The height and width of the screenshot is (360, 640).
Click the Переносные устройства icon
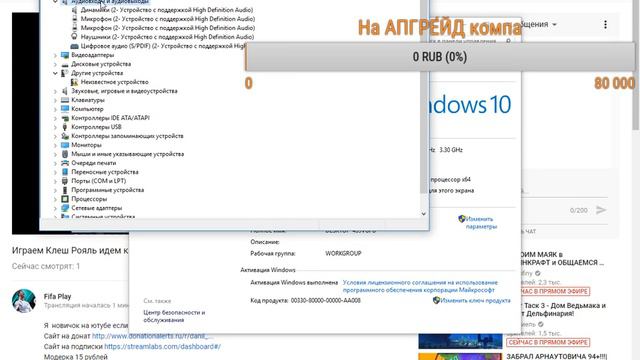click(x=64, y=172)
